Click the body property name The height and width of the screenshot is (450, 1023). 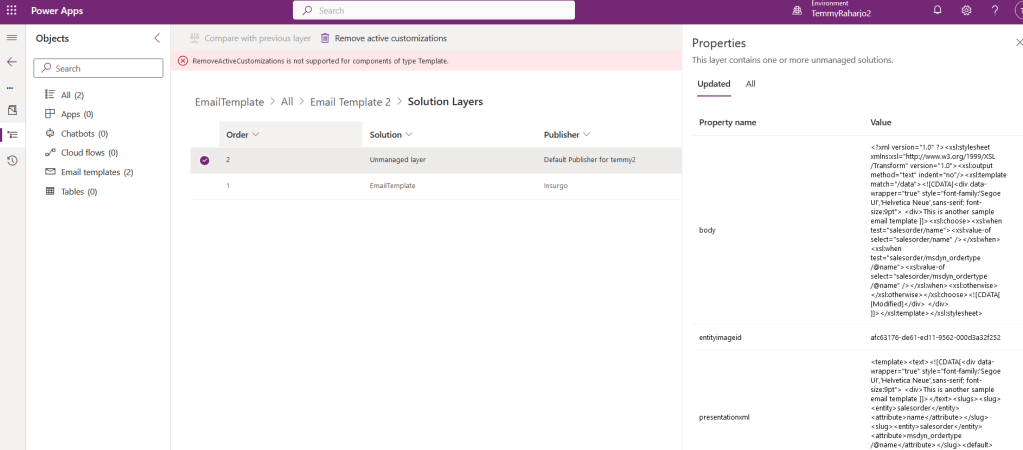tap(707, 230)
